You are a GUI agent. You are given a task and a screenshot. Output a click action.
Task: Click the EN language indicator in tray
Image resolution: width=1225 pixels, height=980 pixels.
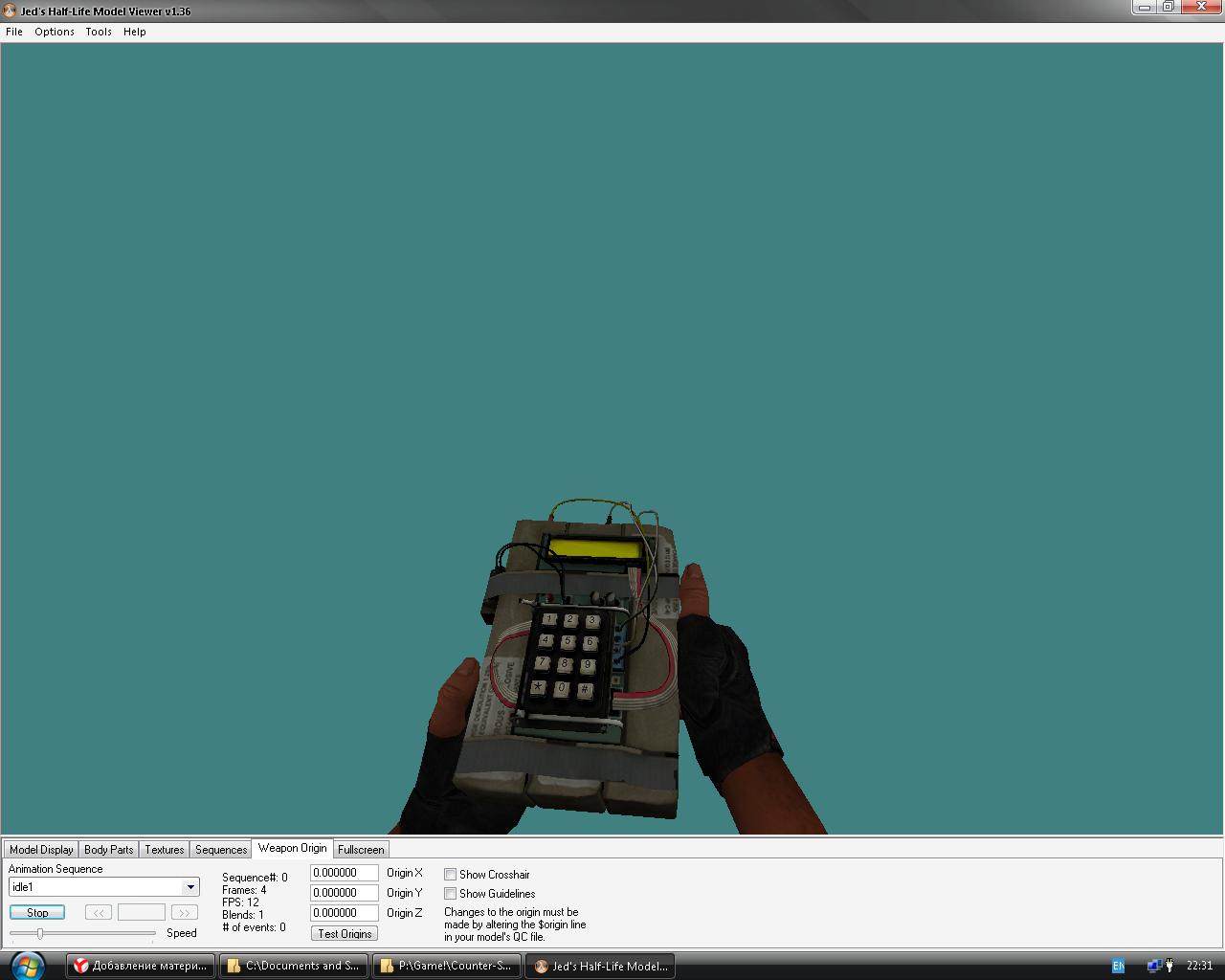tap(1117, 966)
